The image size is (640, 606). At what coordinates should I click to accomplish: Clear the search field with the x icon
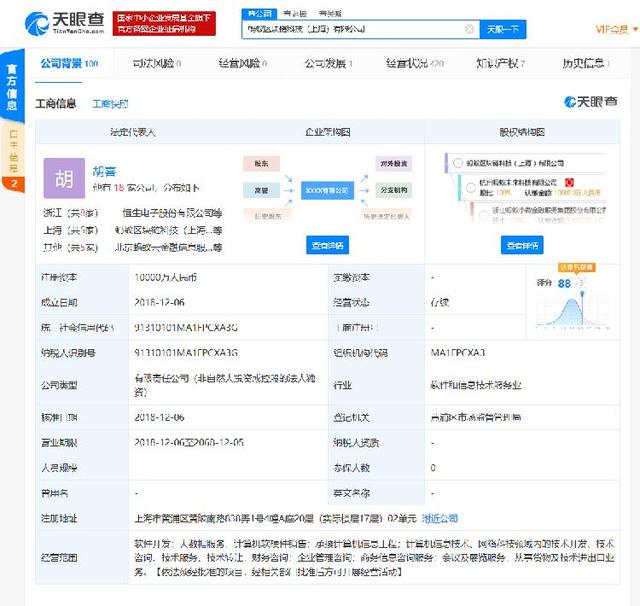tap(470, 29)
